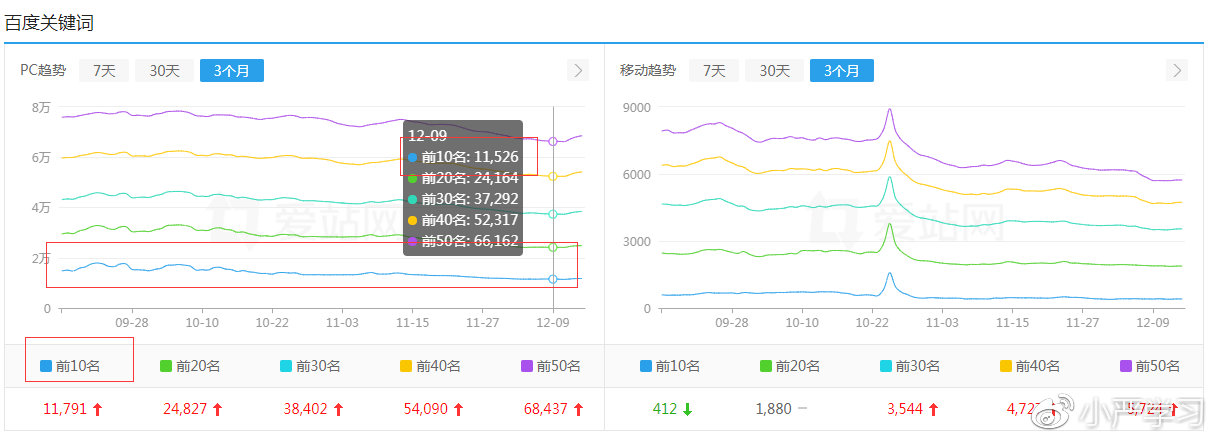This screenshot has width=1218, height=442.
Task: Select the PC trend 30天 tab
Action: 164,71
